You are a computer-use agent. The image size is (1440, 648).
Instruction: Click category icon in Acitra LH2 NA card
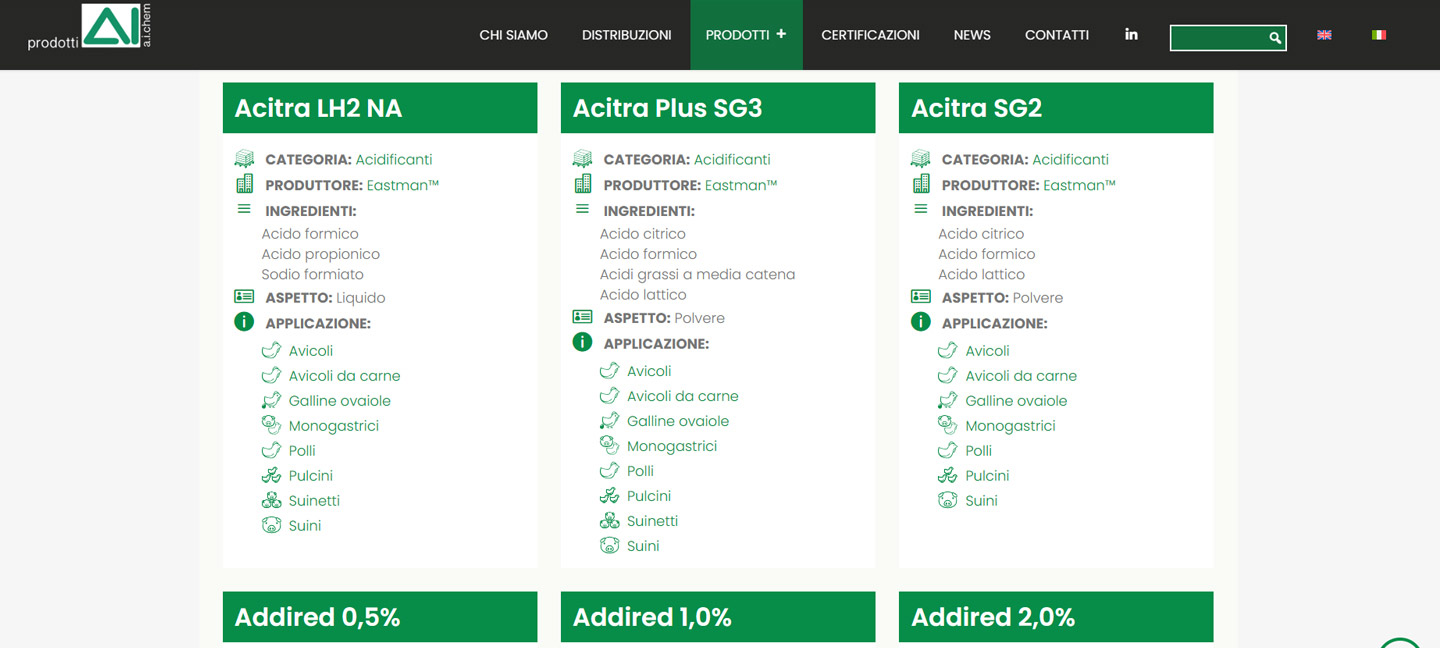244,159
